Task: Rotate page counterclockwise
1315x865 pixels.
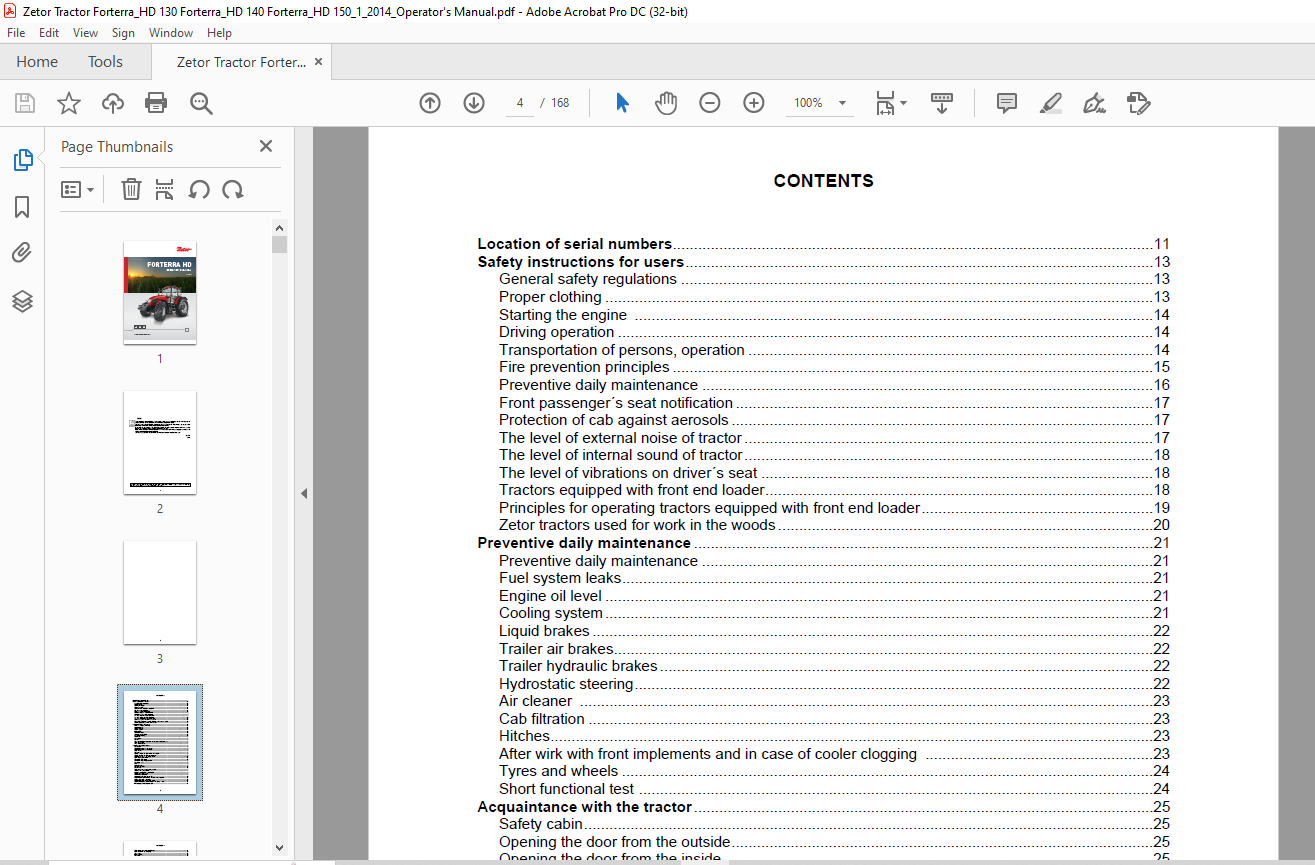Action: 199,189
